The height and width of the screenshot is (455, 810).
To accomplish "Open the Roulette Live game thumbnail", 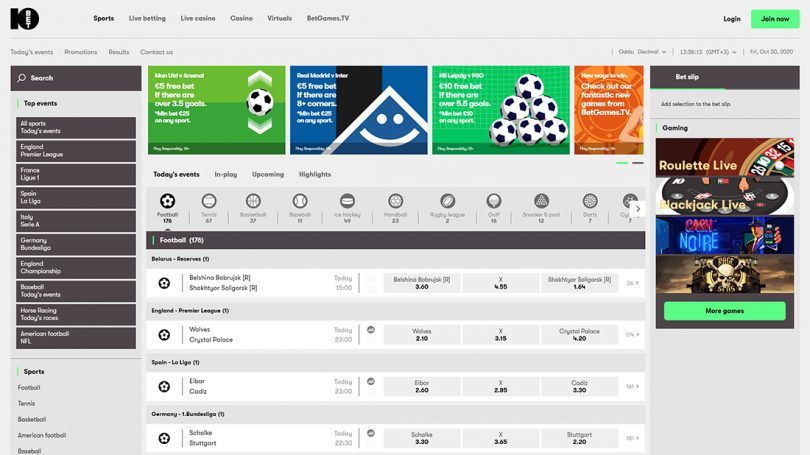I will click(724, 158).
